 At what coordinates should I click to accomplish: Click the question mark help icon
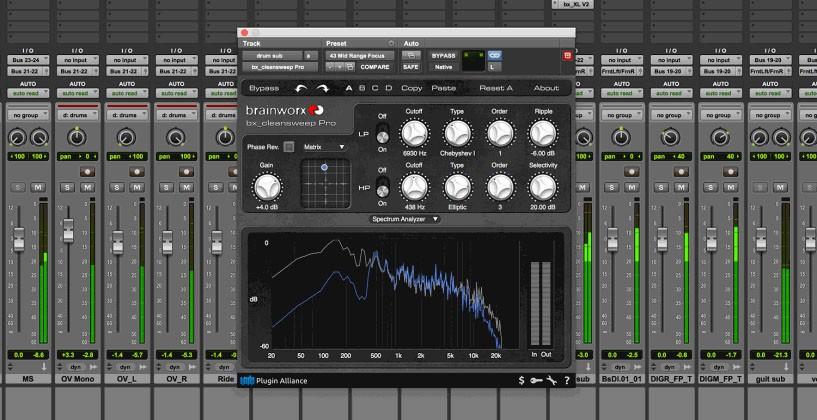[567, 381]
